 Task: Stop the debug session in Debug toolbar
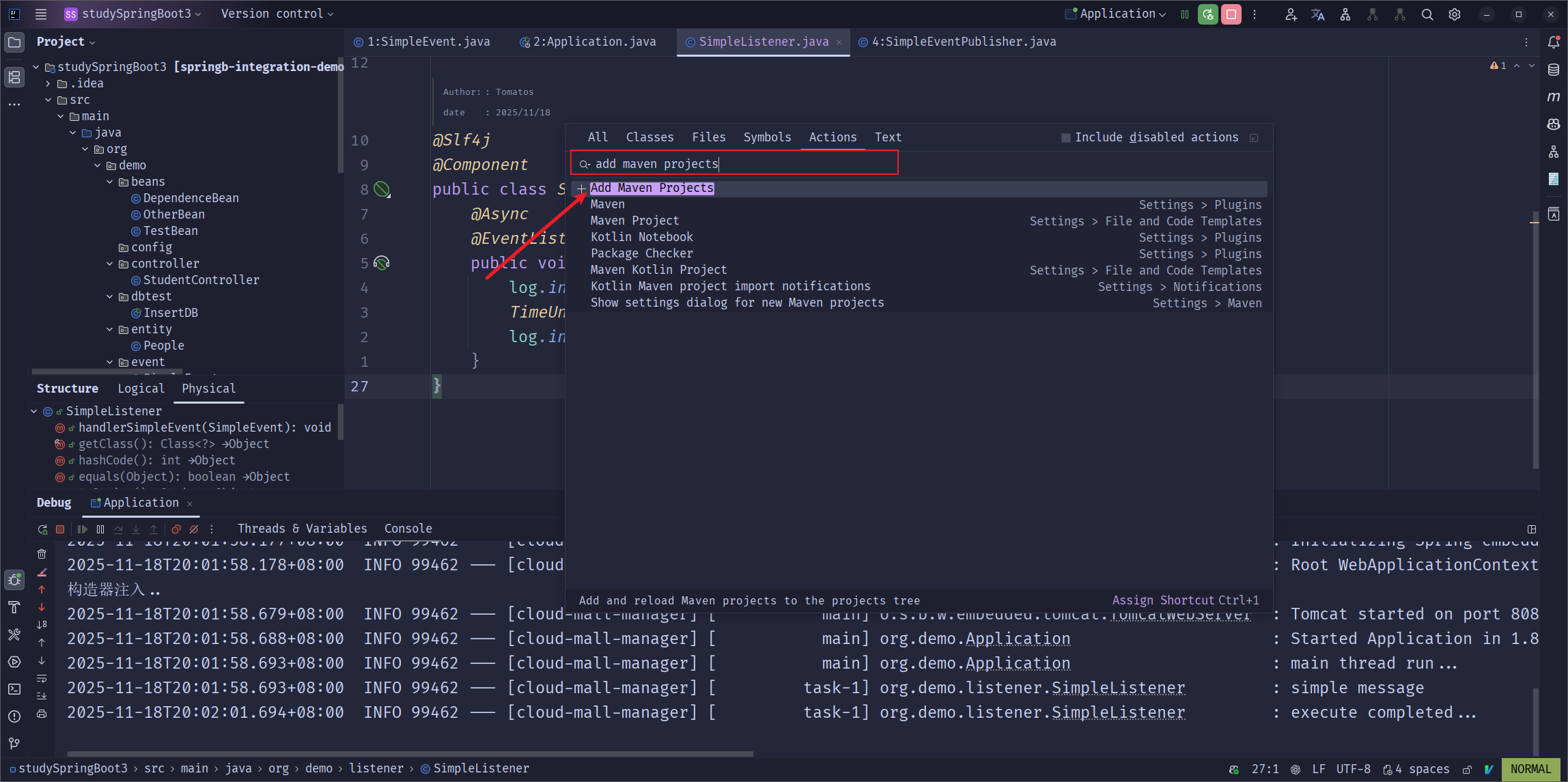pyautogui.click(x=60, y=529)
